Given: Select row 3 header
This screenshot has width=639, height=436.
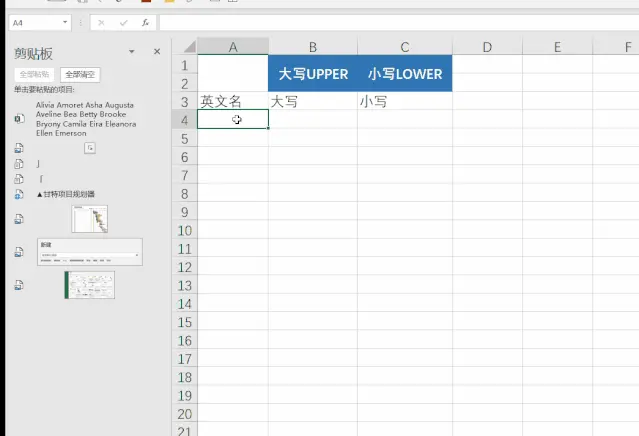Looking at the screenshot, I should 185,101.
